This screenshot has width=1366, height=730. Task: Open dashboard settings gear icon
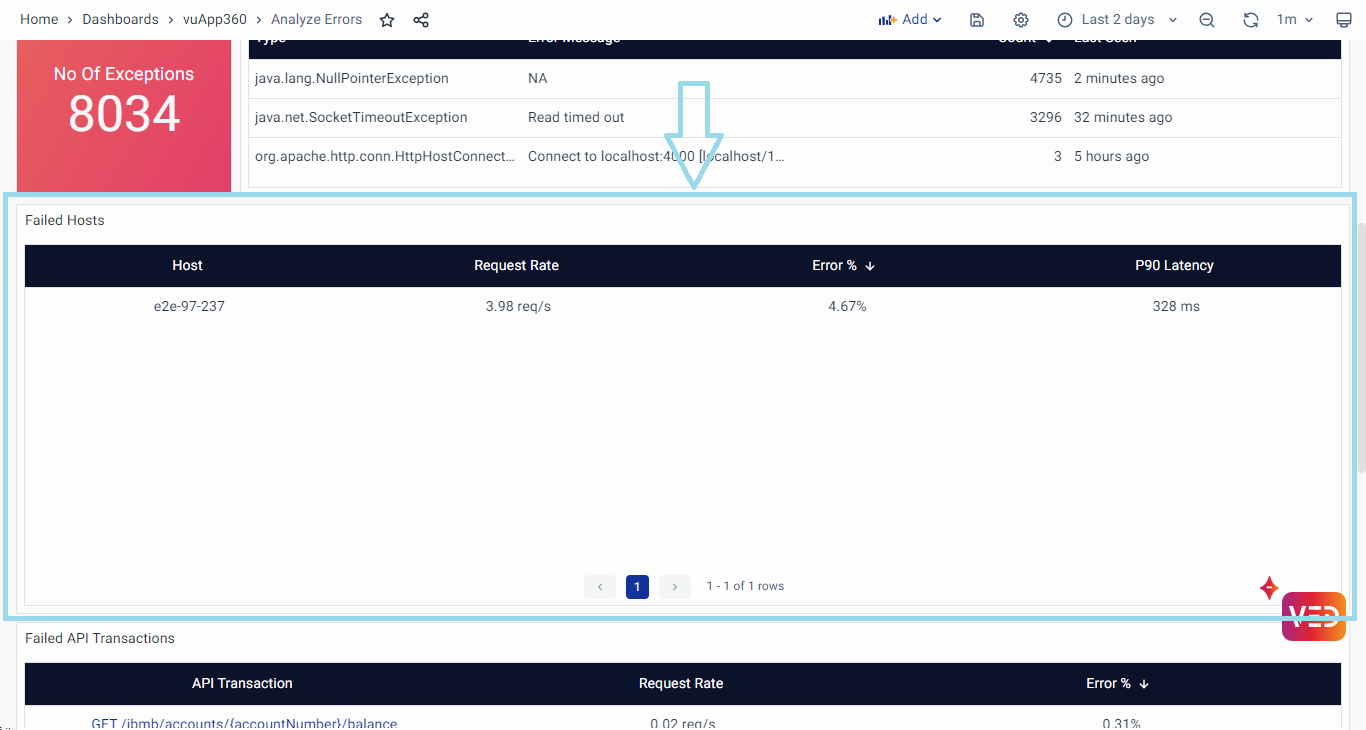tap(1020, 20)
